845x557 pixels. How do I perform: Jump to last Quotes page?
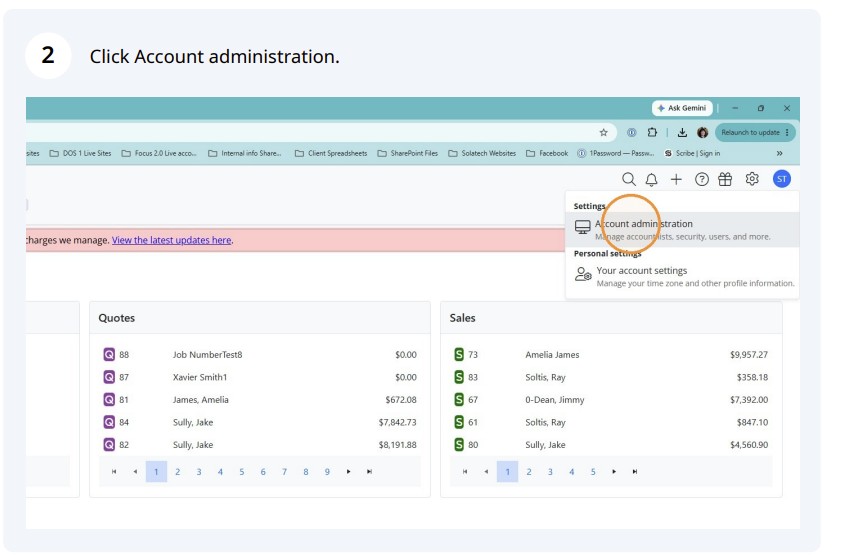coord(369,472)
